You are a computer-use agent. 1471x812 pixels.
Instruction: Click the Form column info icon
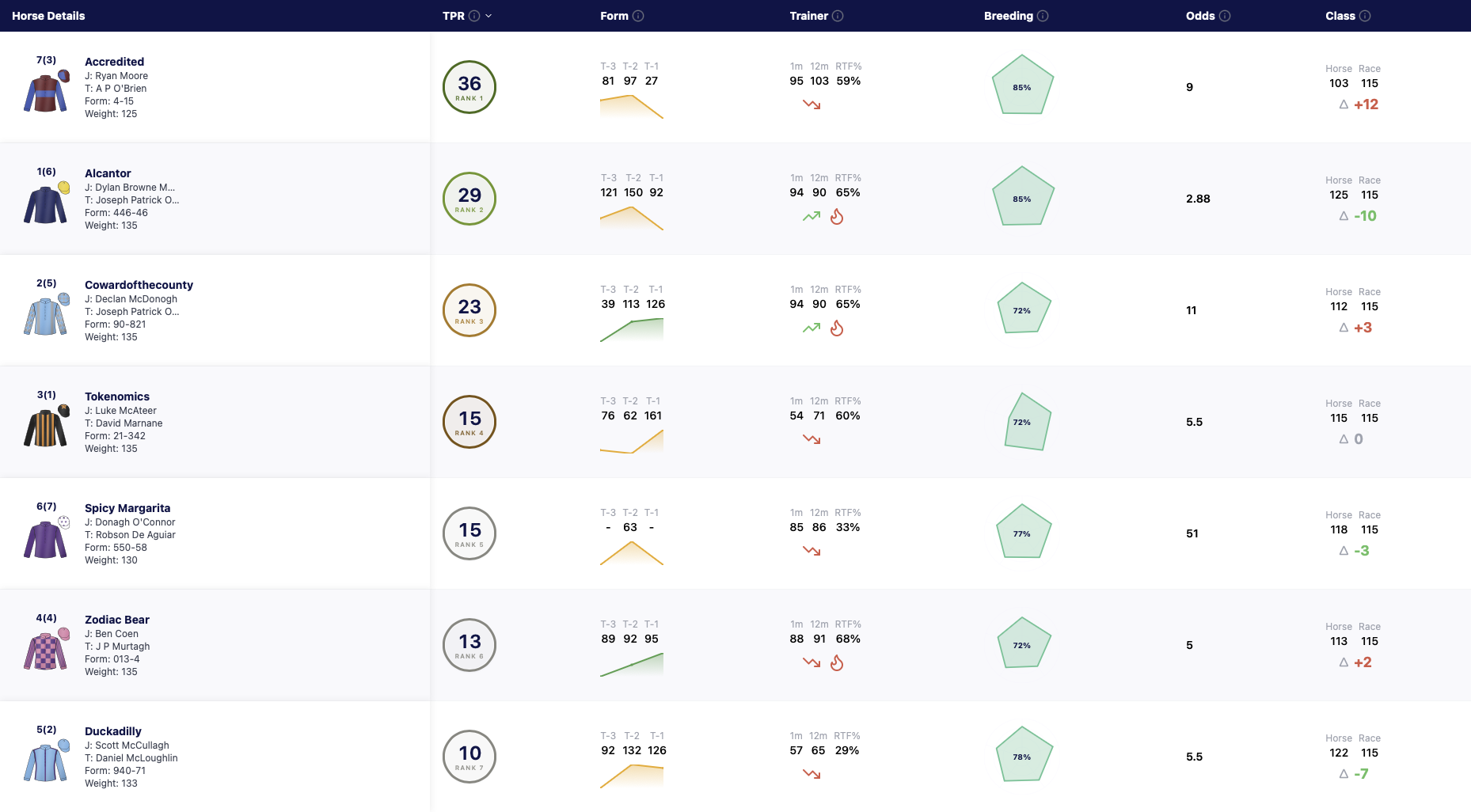coord(638,16)
